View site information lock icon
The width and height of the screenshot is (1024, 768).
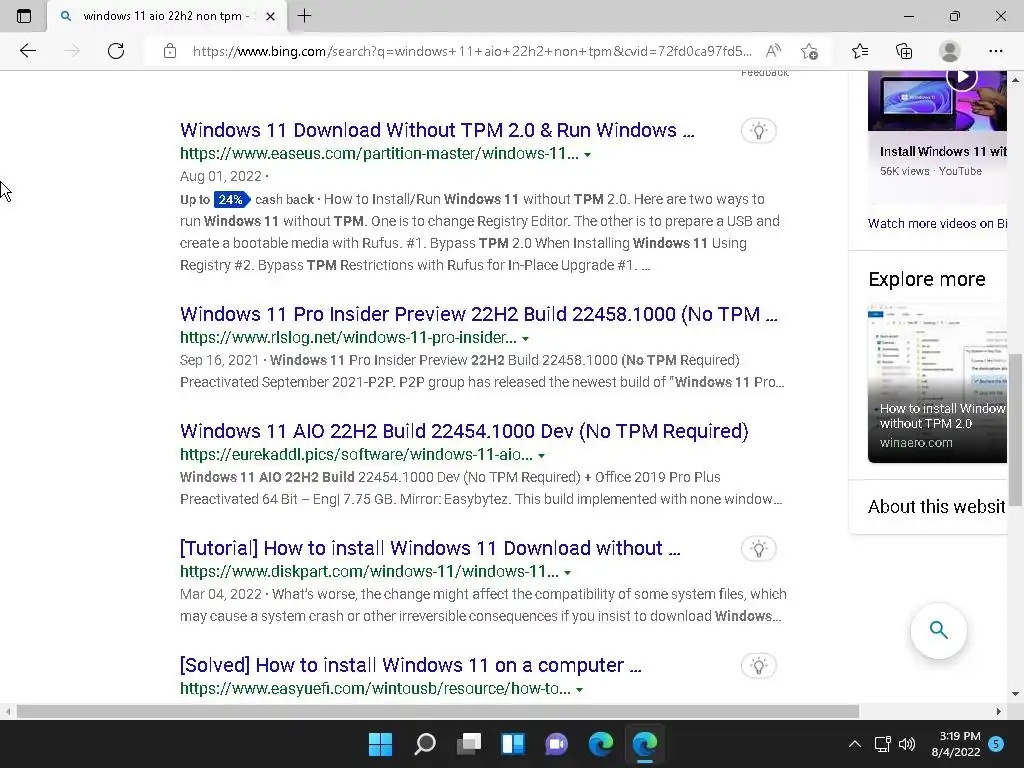point(170,51)
